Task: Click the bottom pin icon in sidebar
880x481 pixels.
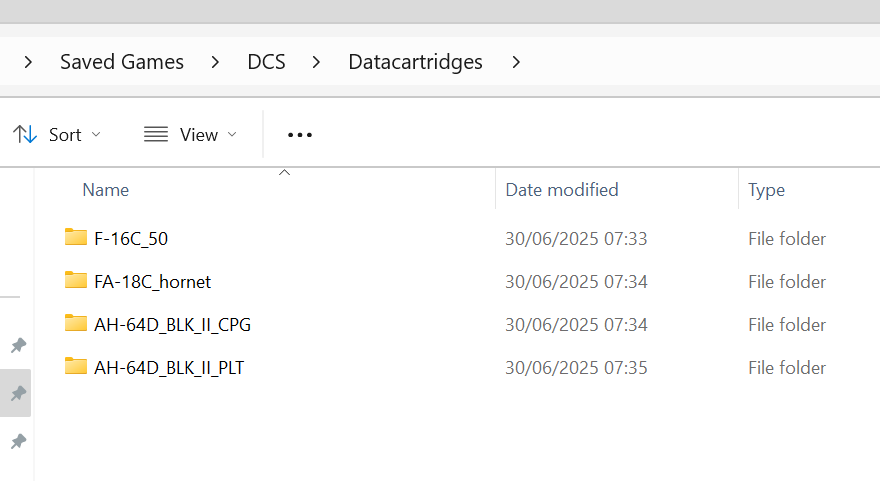Action: (x=18, y=441)
